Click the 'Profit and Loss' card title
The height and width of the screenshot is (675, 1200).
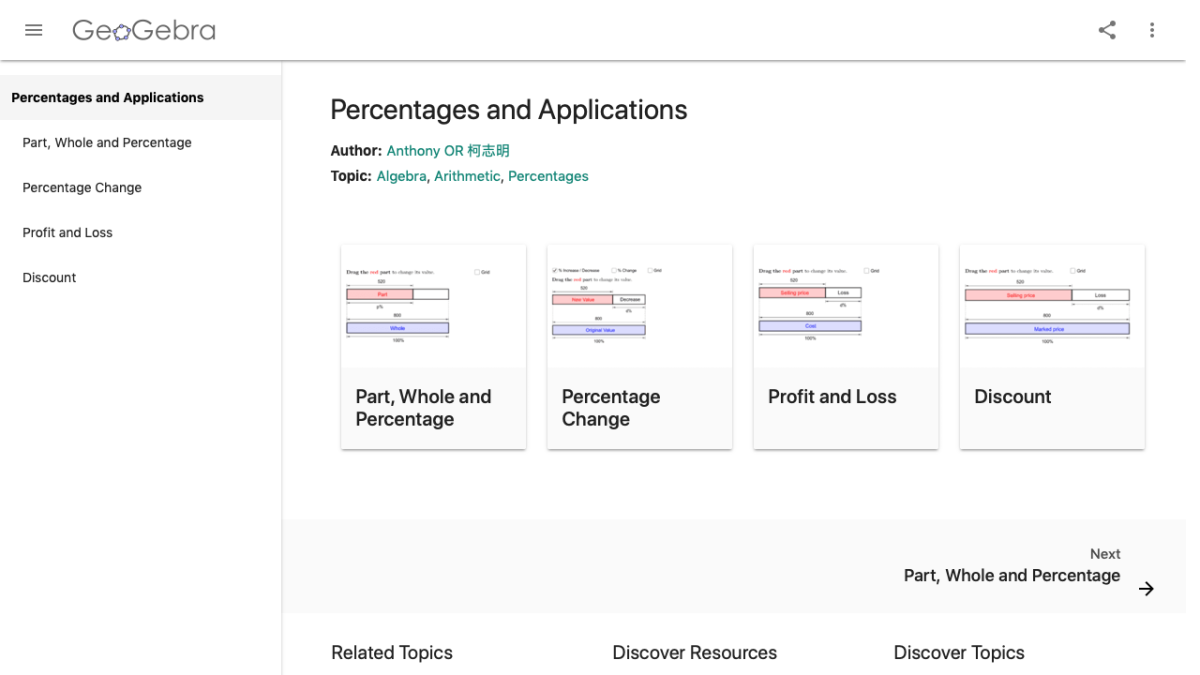(832, 397)
